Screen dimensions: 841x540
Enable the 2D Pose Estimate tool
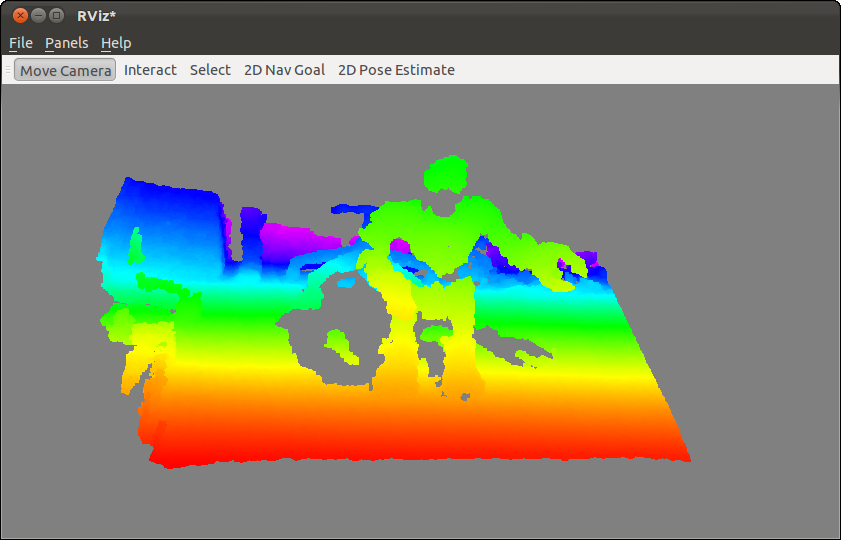click(x=396, y=70)
